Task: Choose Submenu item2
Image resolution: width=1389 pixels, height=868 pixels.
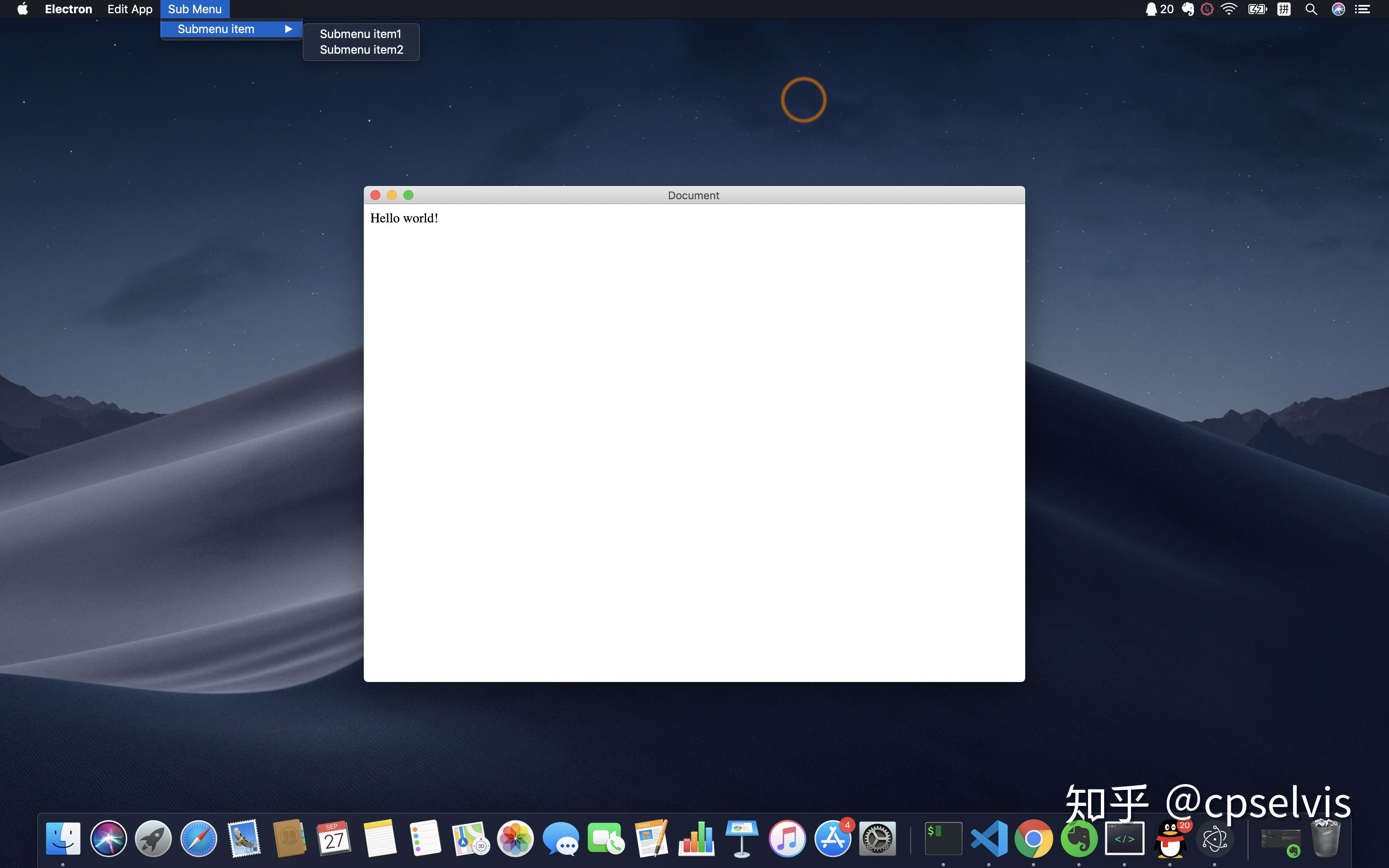Action: pos(361,50)
